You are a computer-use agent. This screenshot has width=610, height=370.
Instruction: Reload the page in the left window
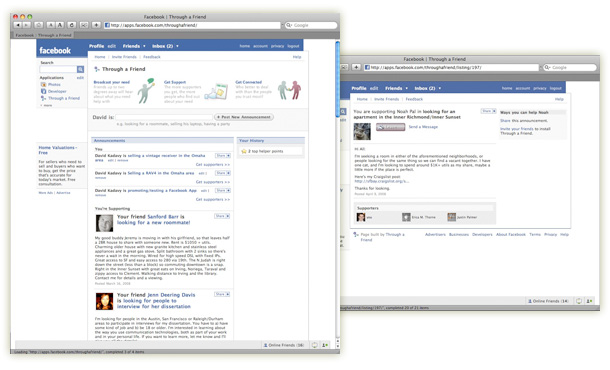click(x=72, y=25)
